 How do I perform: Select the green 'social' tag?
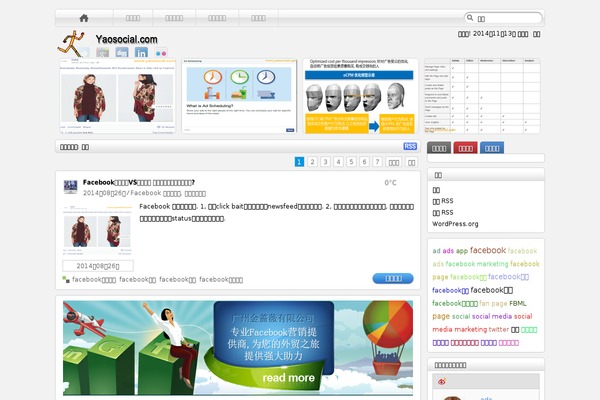(461, 317)
